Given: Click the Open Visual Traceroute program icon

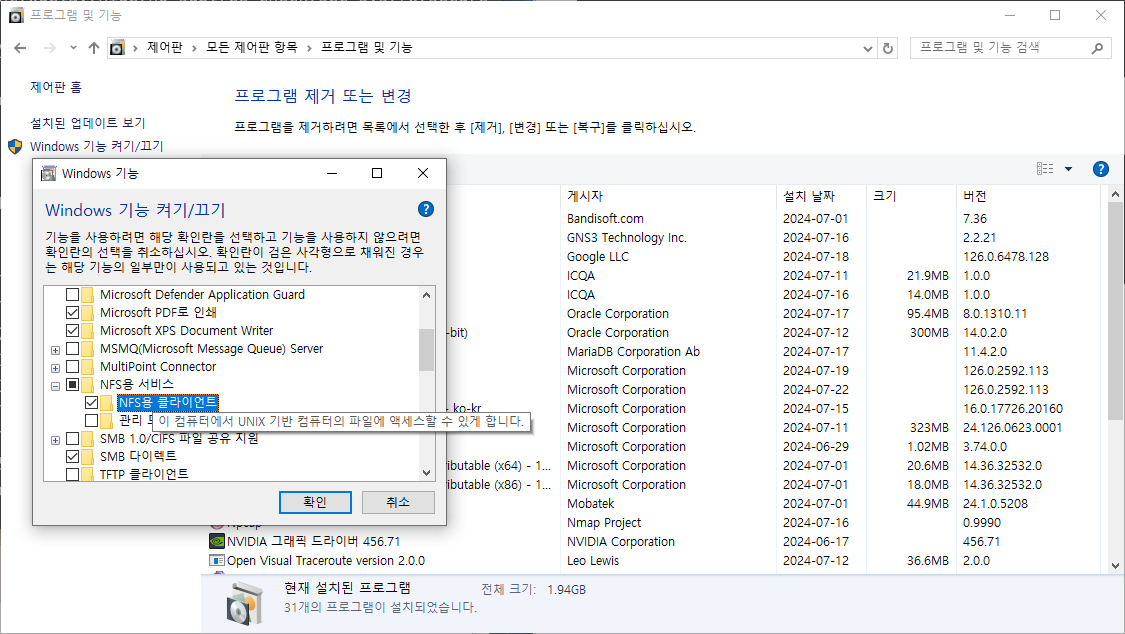Looking at the screenshot, I should [217, 560].
